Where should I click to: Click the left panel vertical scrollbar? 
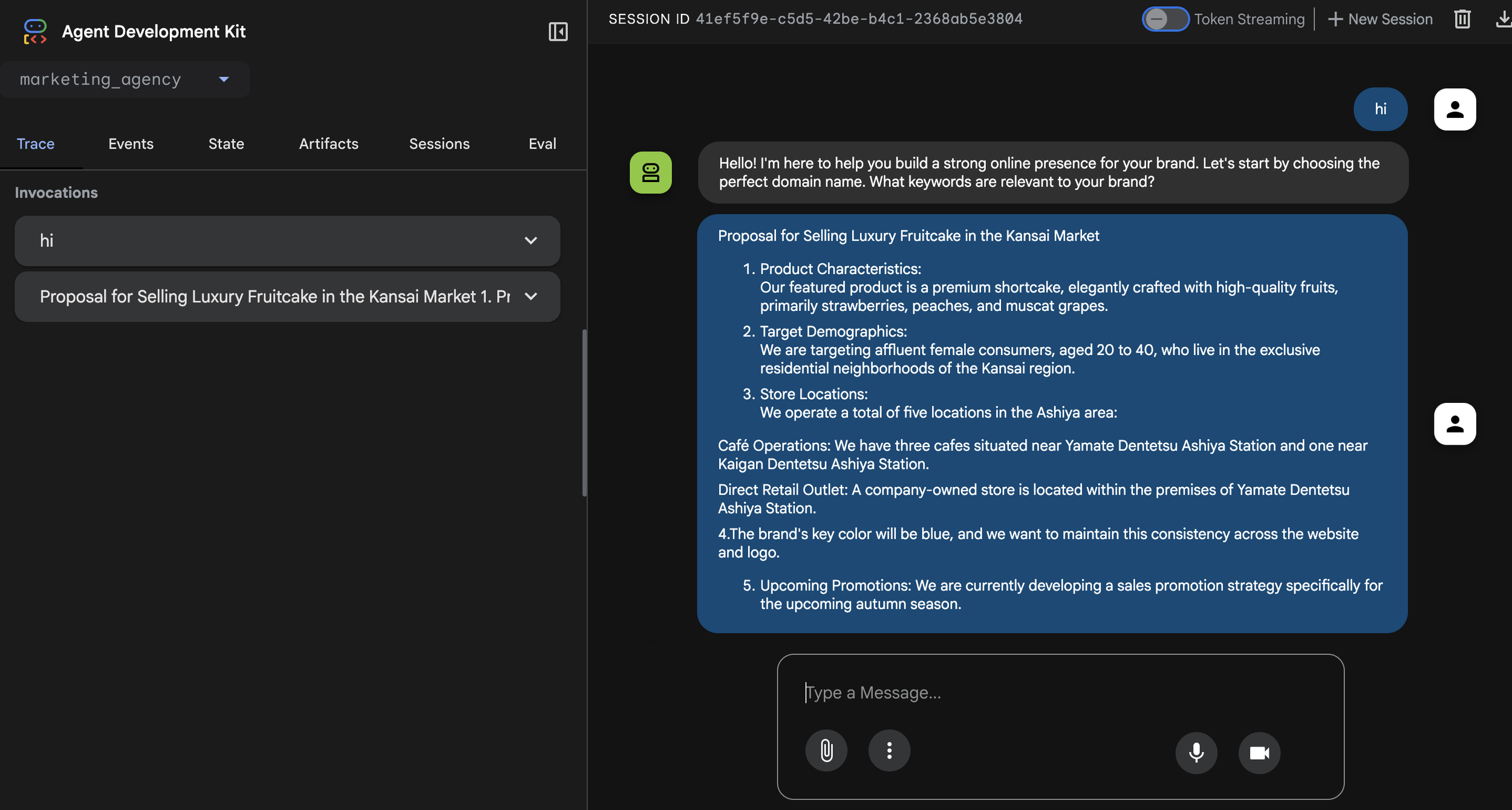click(584, 413)
